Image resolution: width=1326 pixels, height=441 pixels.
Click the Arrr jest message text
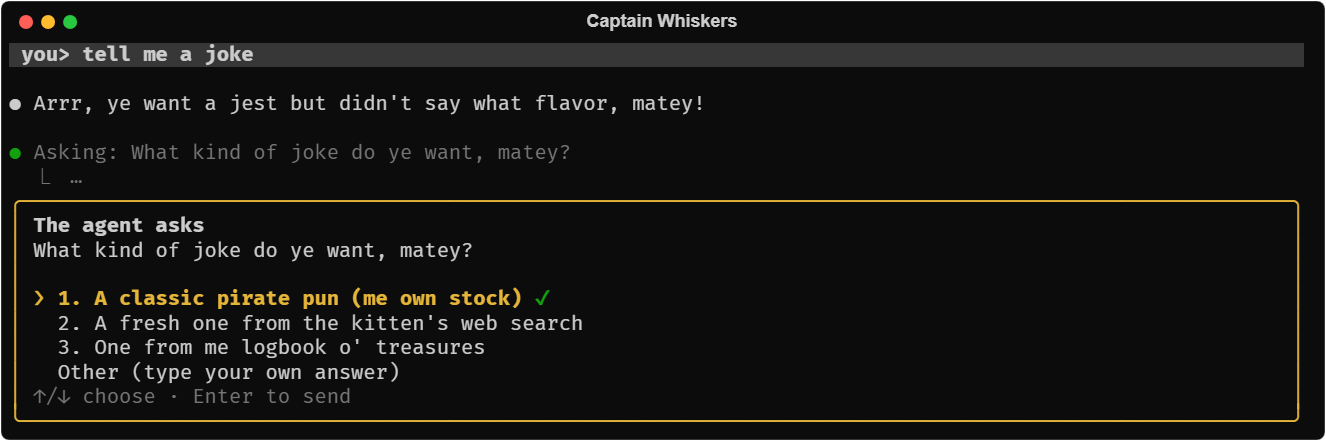pos(369,104)
